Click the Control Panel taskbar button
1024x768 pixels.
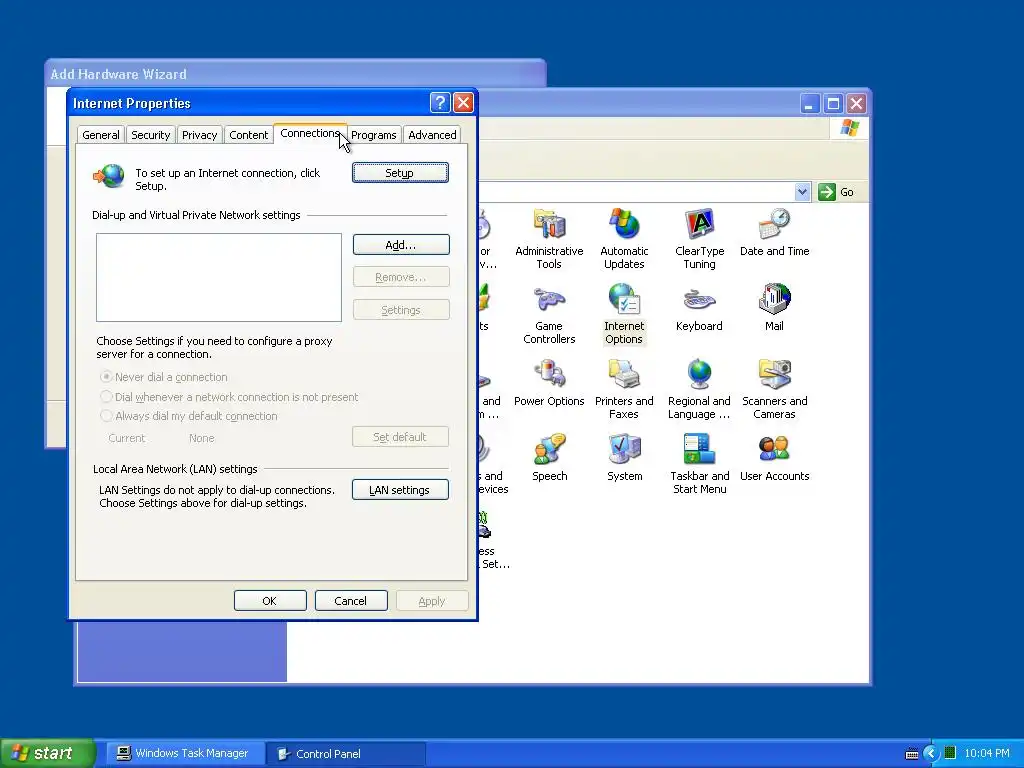346,754
